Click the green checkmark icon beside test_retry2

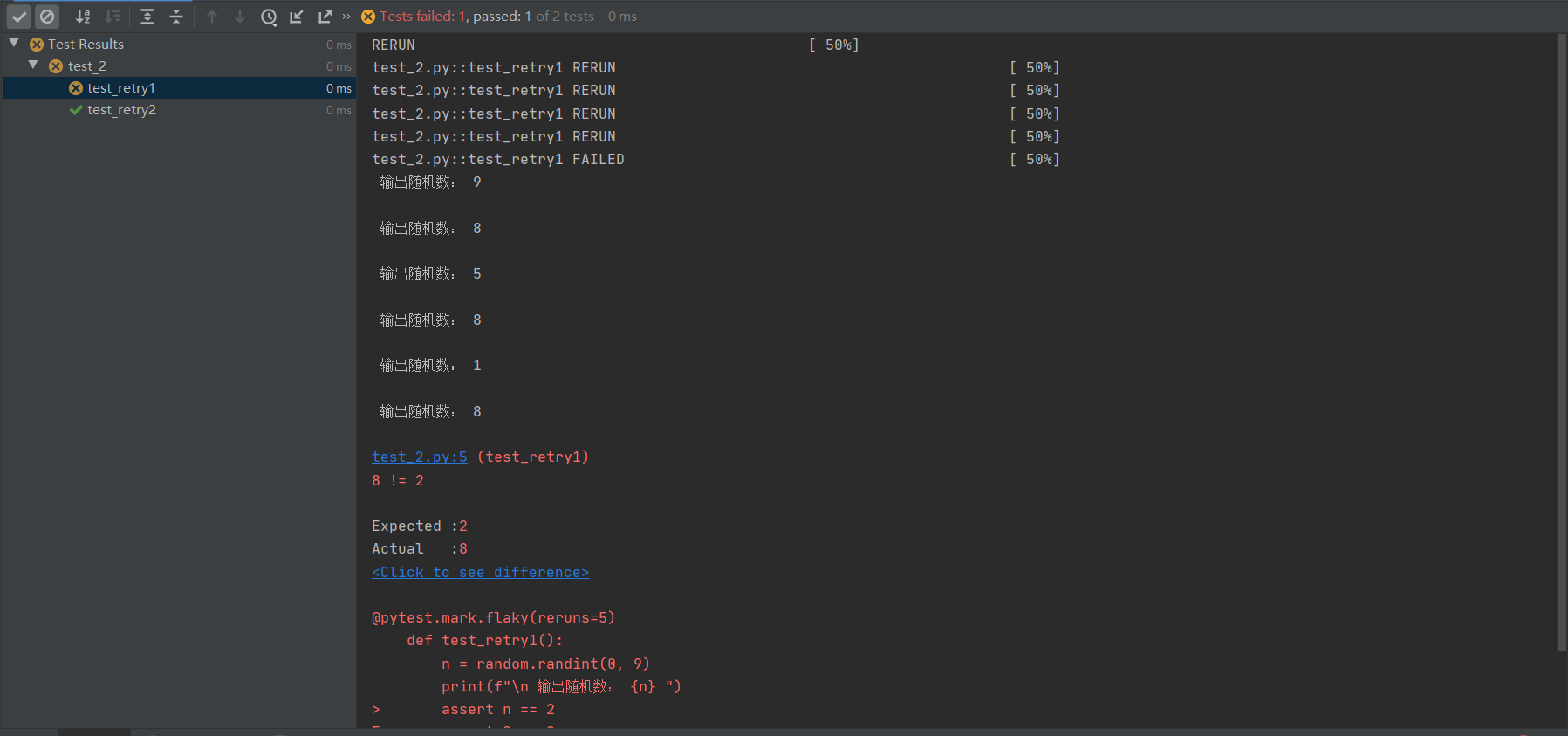tap(76, 110)
